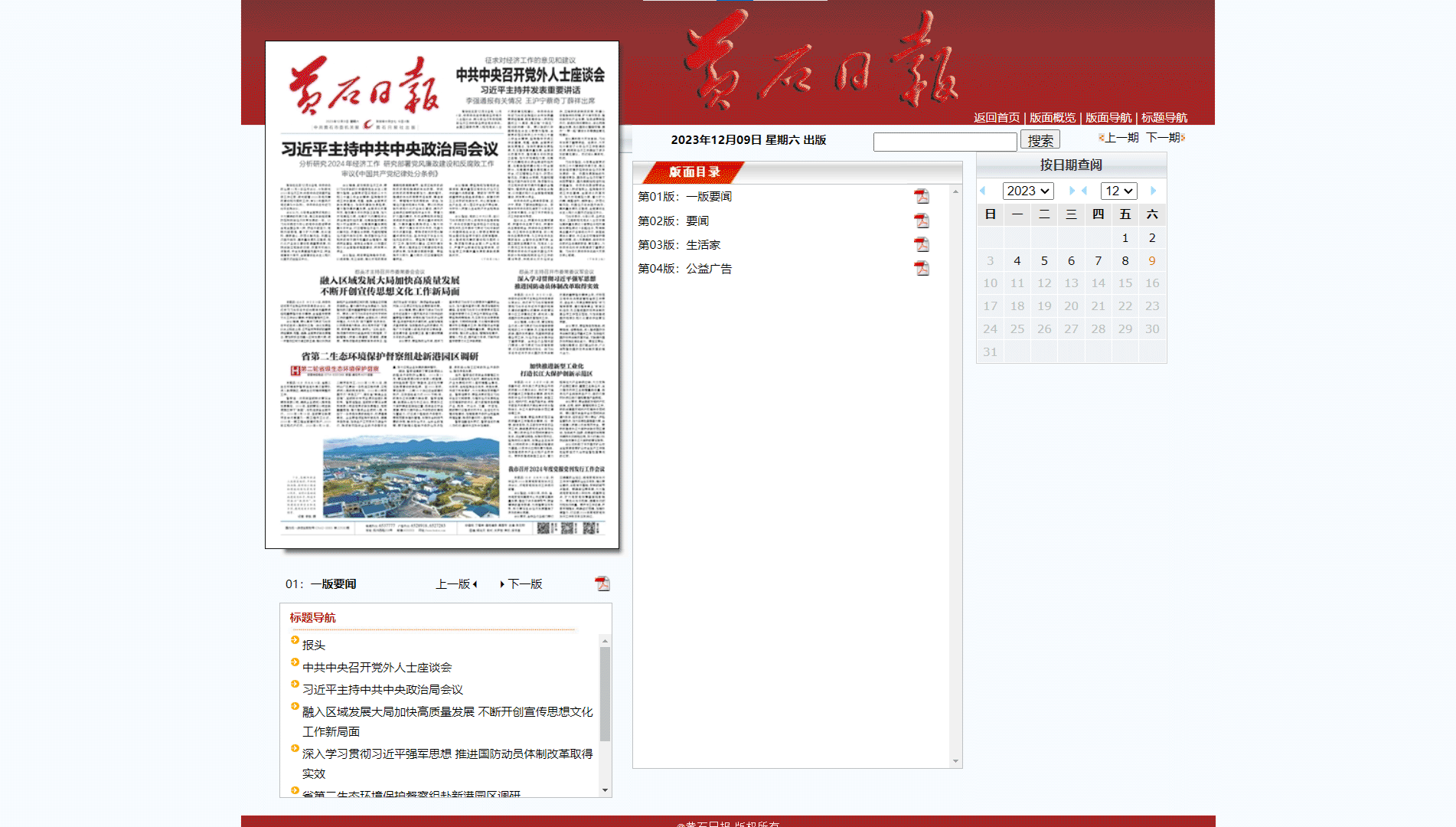1456x827 pixels.
Task: Select calendar date 4
Action: (1017, 261)
